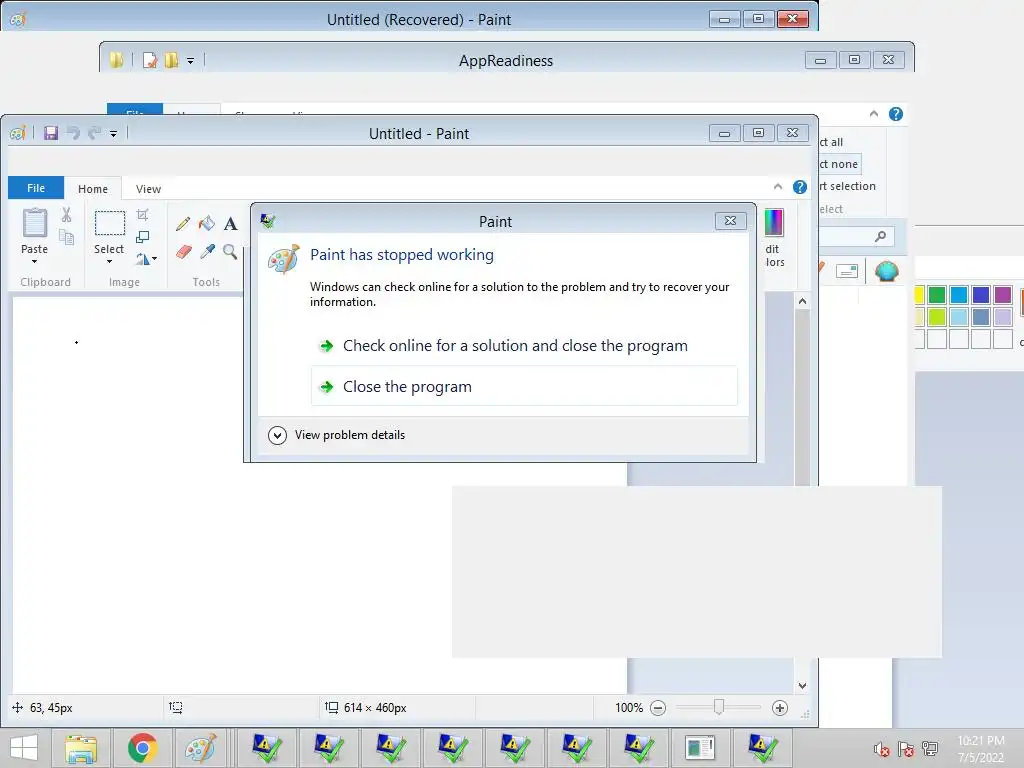Open Paint Help question mark icon

799,187
